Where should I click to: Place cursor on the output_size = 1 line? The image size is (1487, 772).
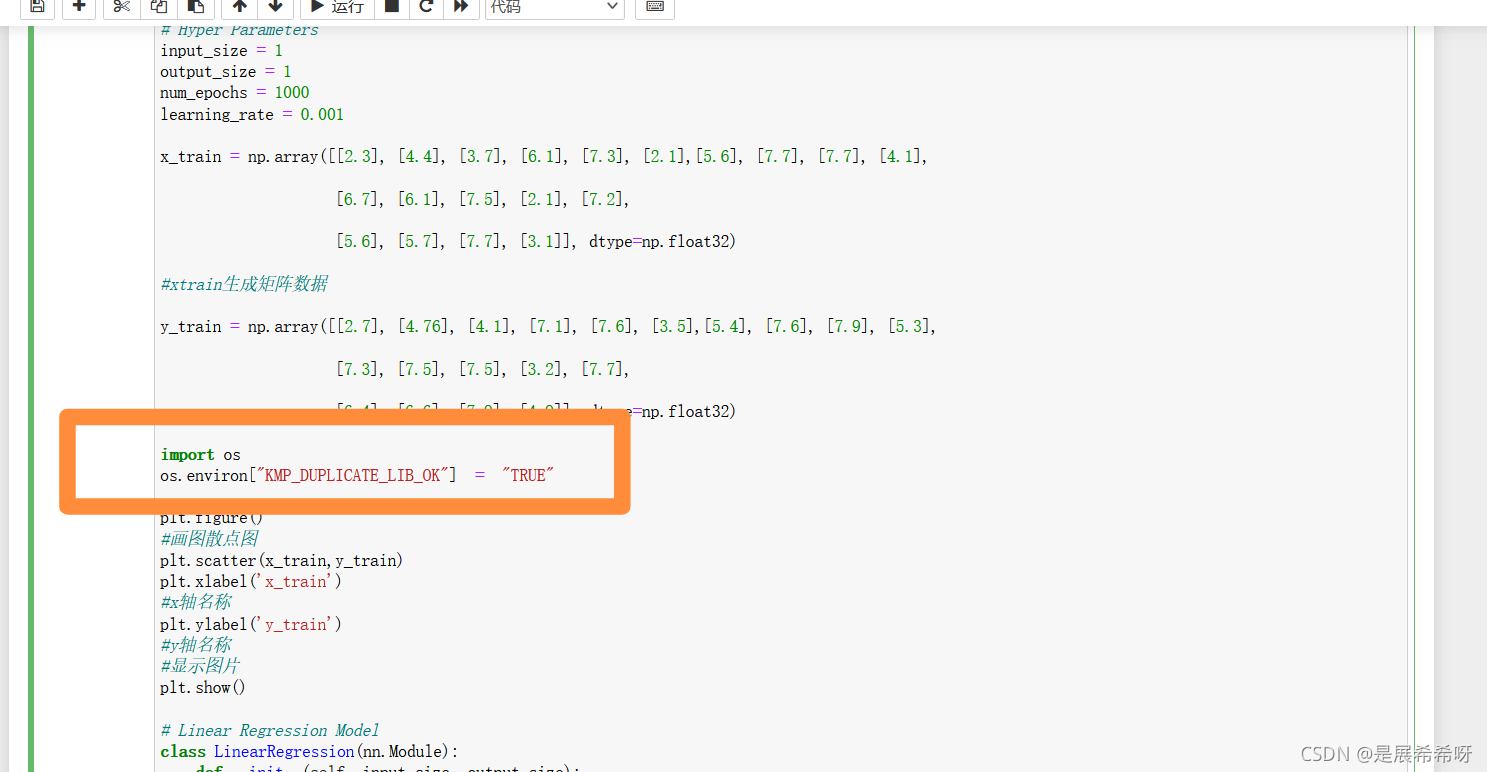coord(226,72)
